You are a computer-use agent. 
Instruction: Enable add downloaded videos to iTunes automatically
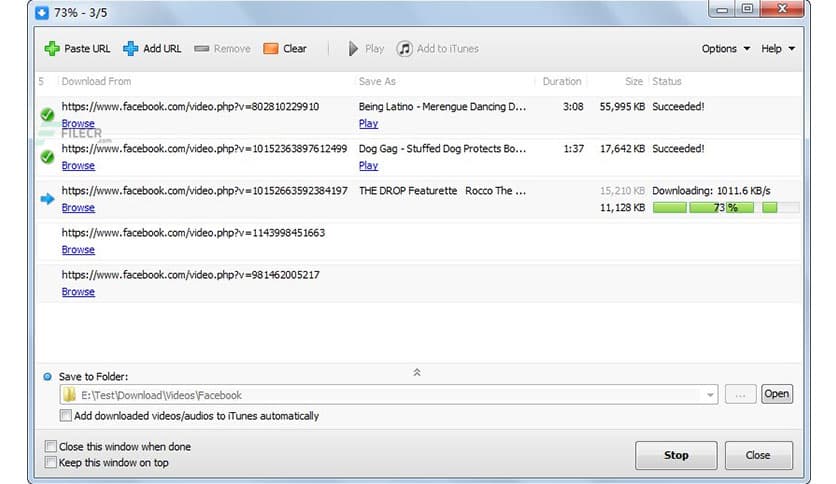tap(66, 415)
